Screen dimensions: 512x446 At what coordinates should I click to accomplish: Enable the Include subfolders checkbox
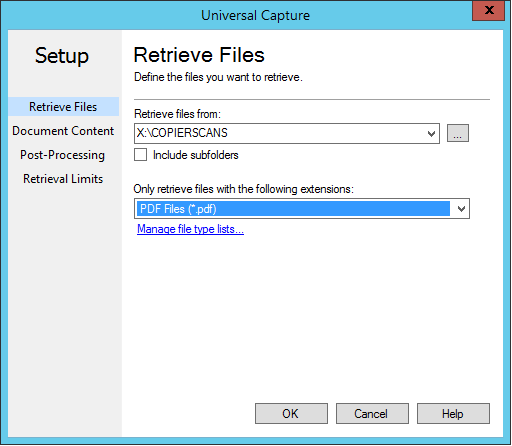click(140, 155)
